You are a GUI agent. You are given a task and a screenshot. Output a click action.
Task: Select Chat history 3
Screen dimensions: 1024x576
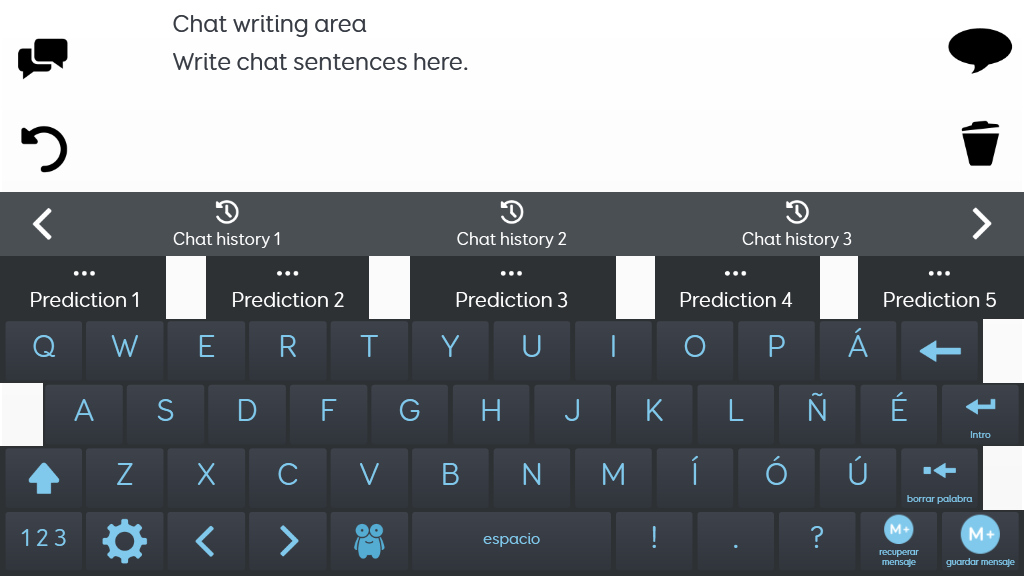coord(797,224)
